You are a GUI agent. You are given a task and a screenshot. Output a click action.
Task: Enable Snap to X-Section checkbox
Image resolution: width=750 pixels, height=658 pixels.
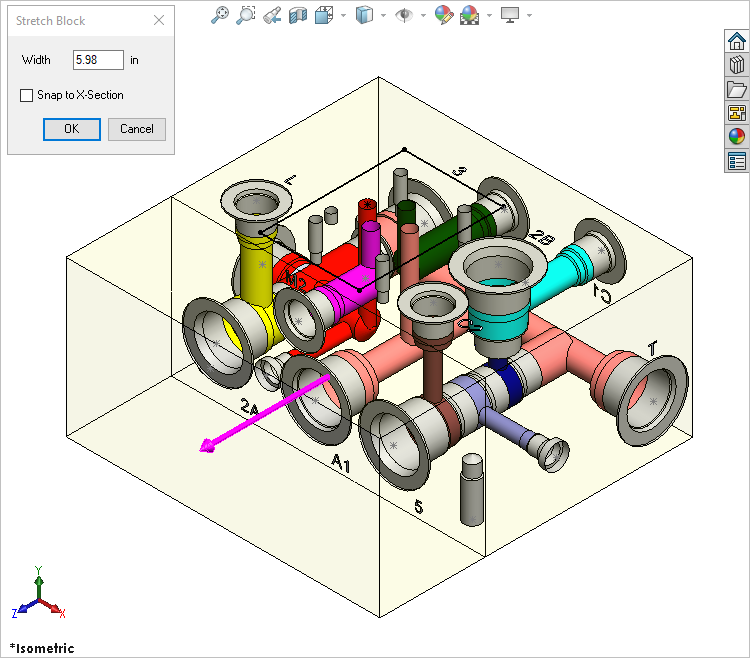27,95
